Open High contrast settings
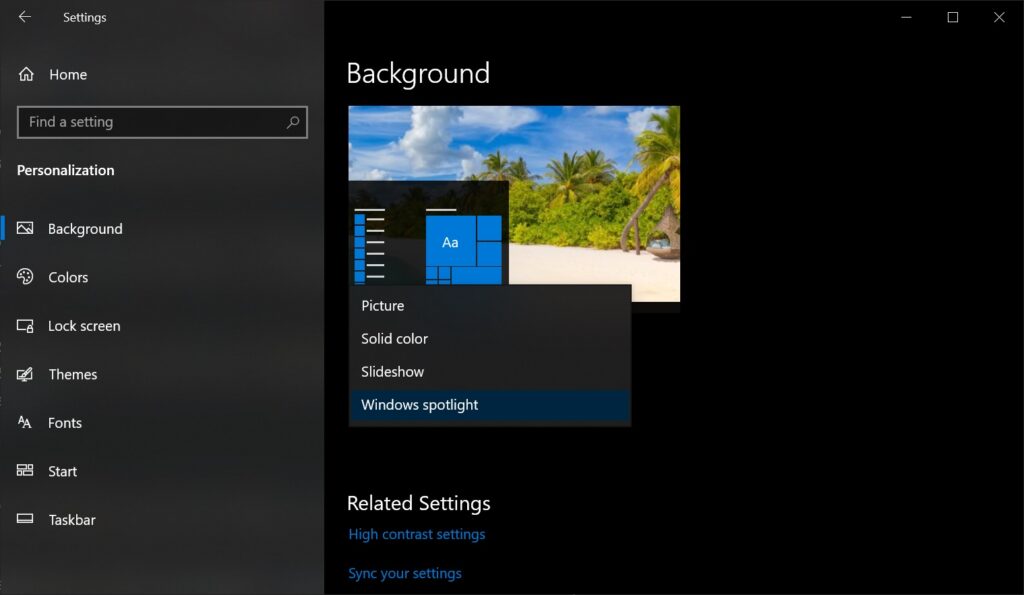The width and height of the screenshot is (1024, 595). [x=417, y=534]
